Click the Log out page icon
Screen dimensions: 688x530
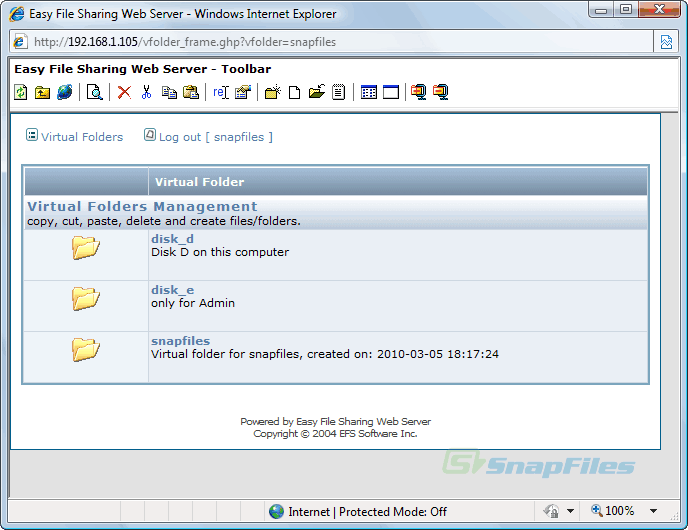[150, 135]
